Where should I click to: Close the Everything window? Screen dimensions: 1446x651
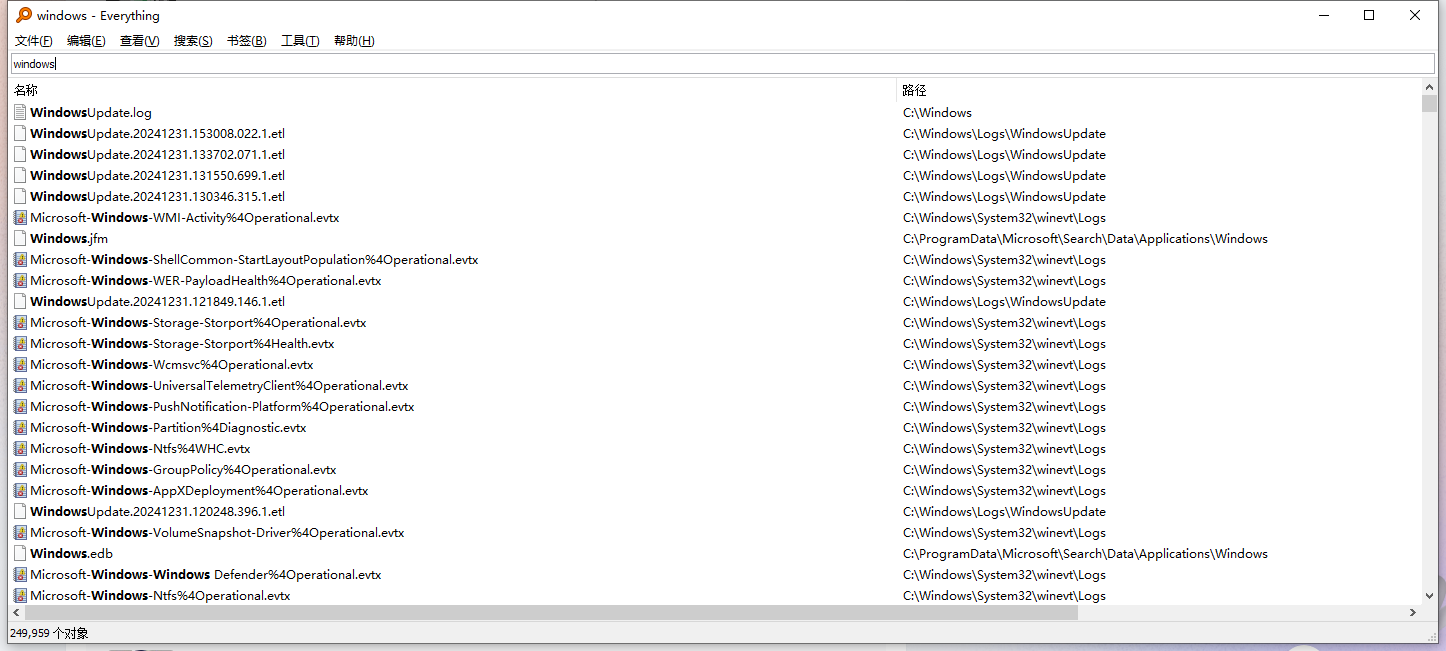coord(1416,15)
